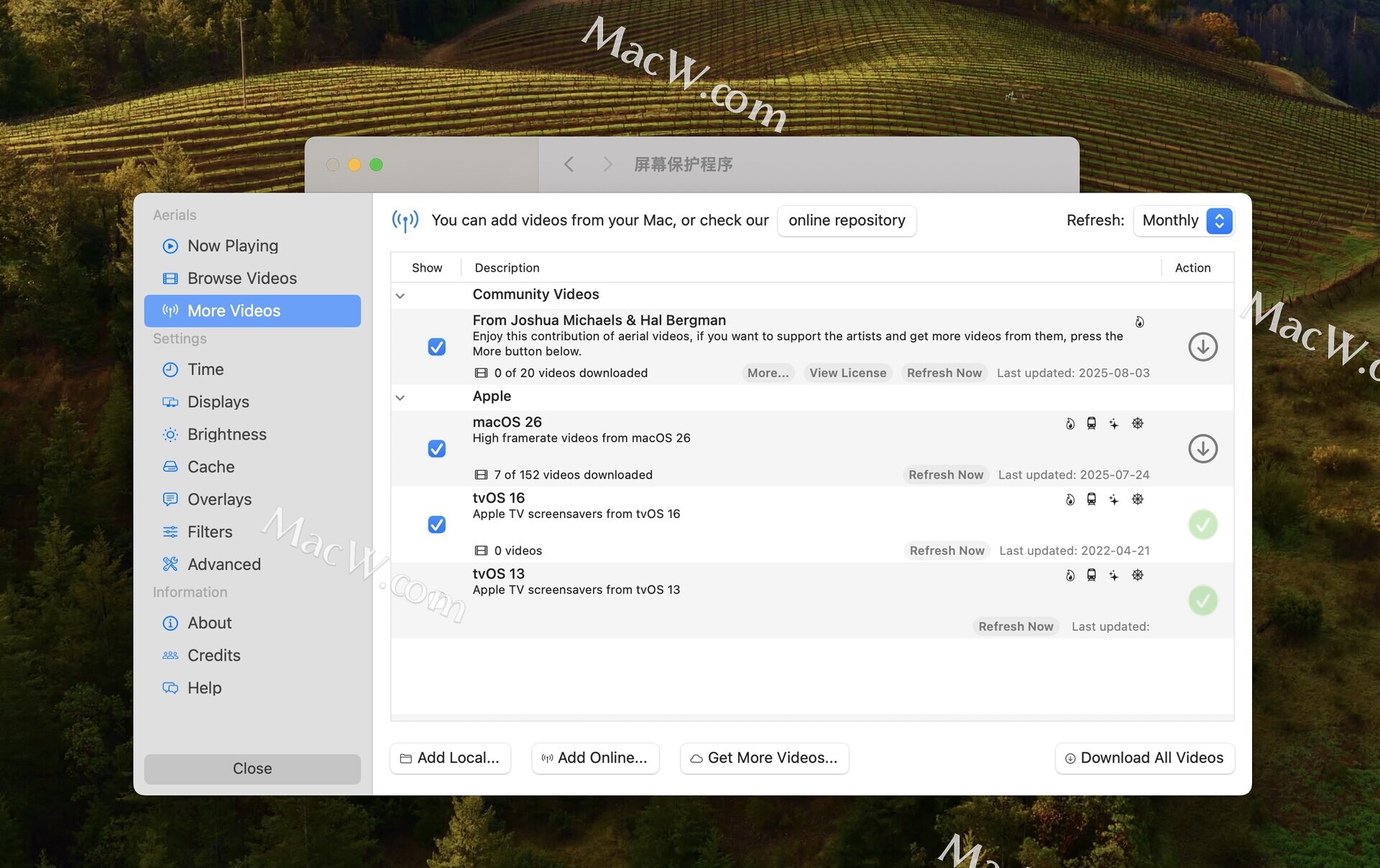
Task: Click the More... button for community videos
Action: pos(768,373)
